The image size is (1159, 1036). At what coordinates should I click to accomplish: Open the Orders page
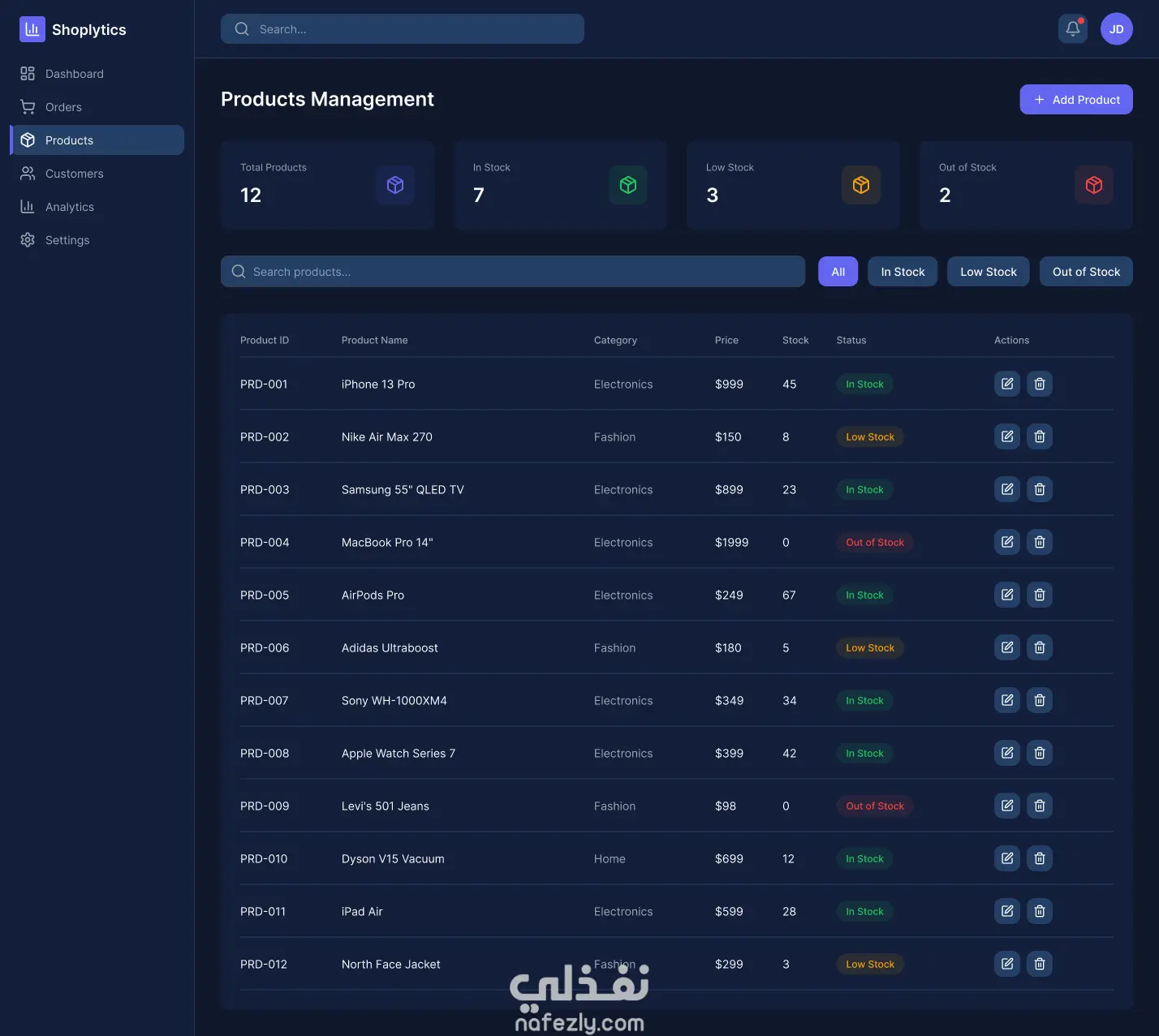(97, 107)
